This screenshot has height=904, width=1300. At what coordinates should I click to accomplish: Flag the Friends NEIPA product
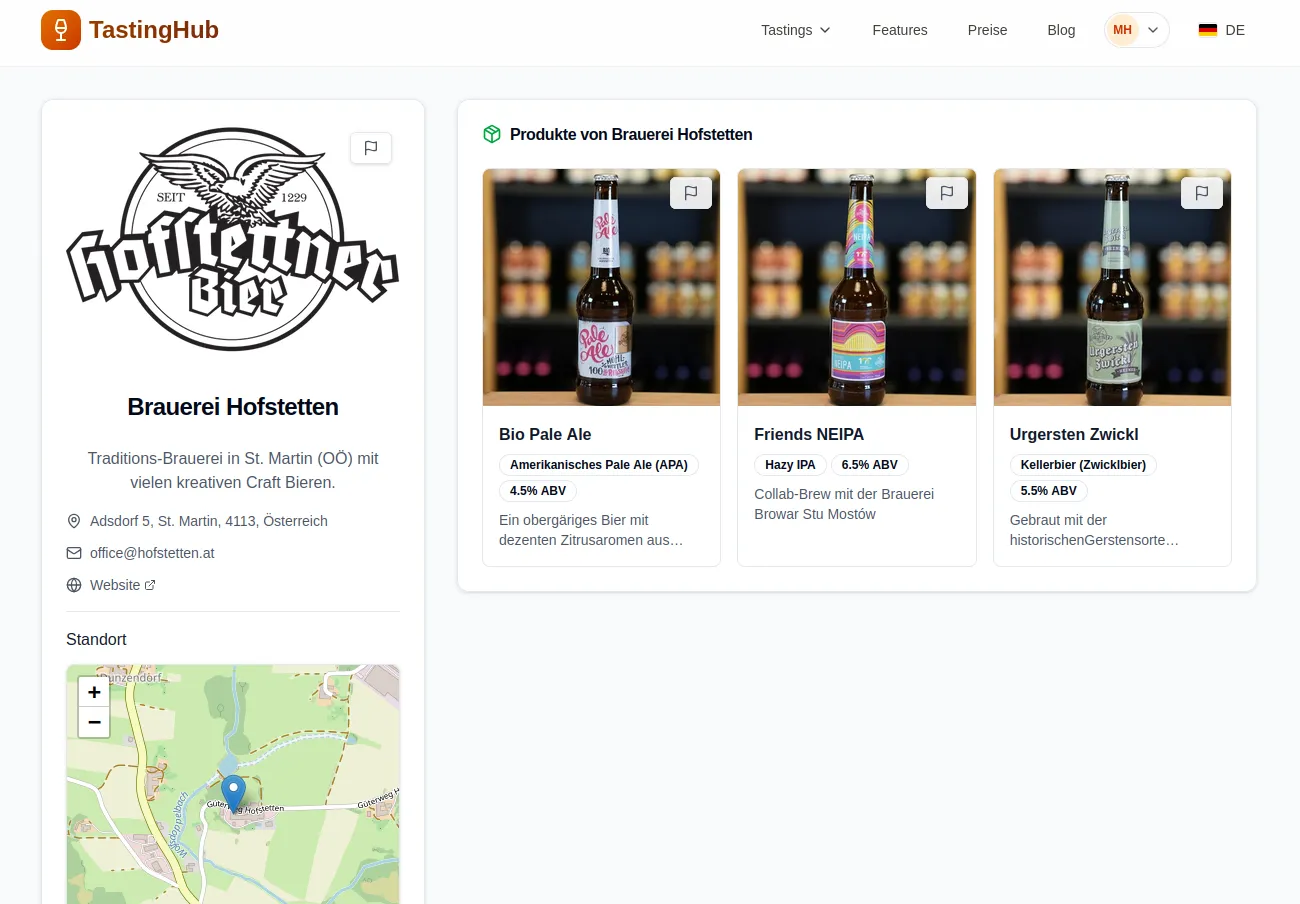coord(947,192)
